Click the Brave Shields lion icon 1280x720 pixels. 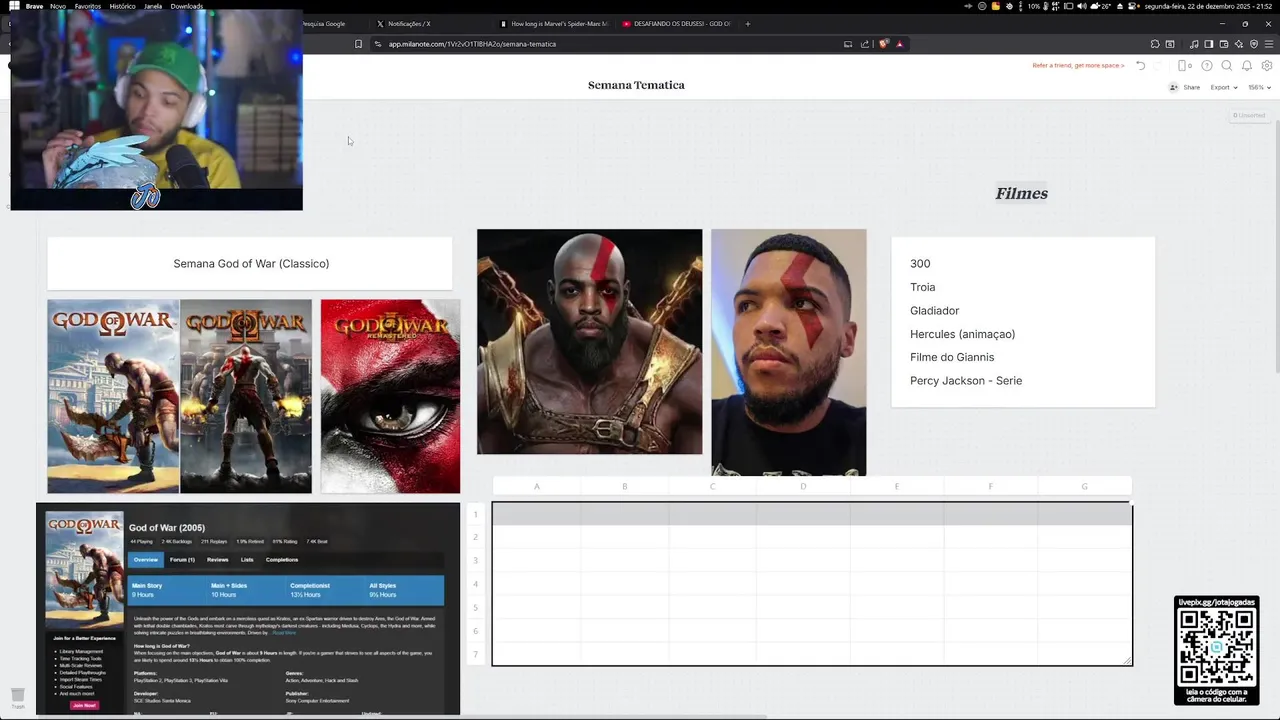[x=883, y=44]
